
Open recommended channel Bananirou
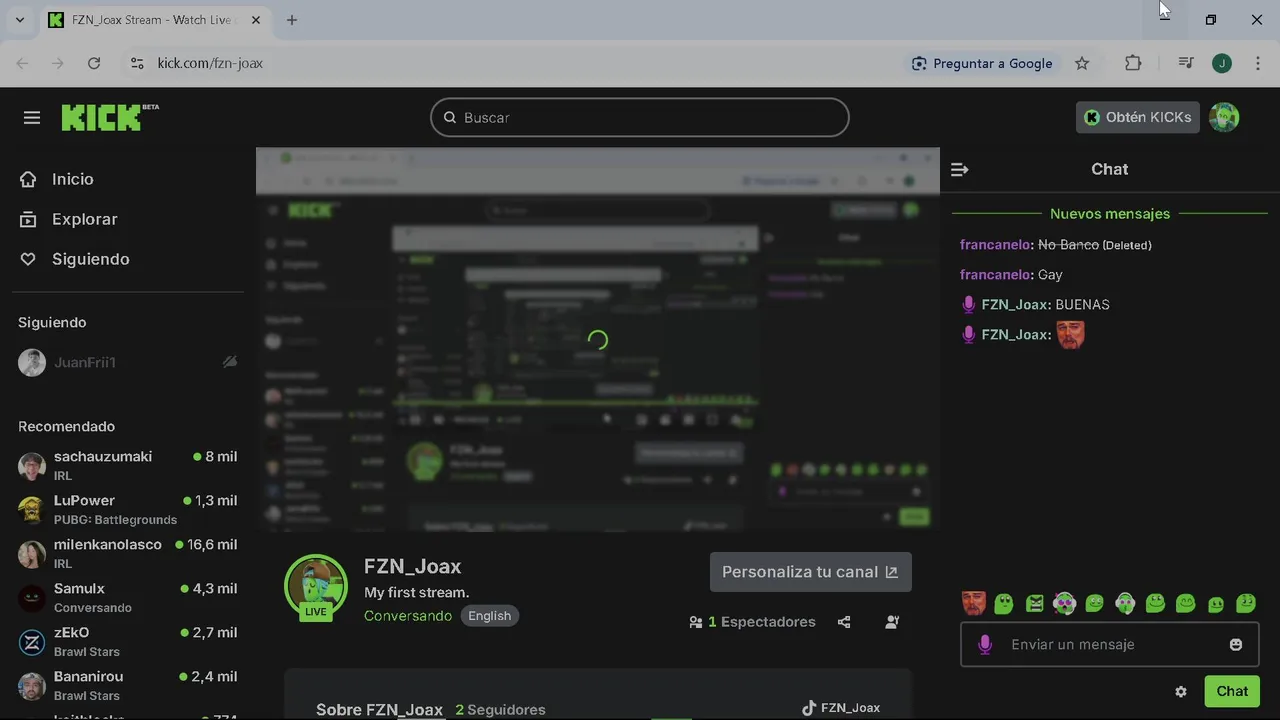coord(128,685)
